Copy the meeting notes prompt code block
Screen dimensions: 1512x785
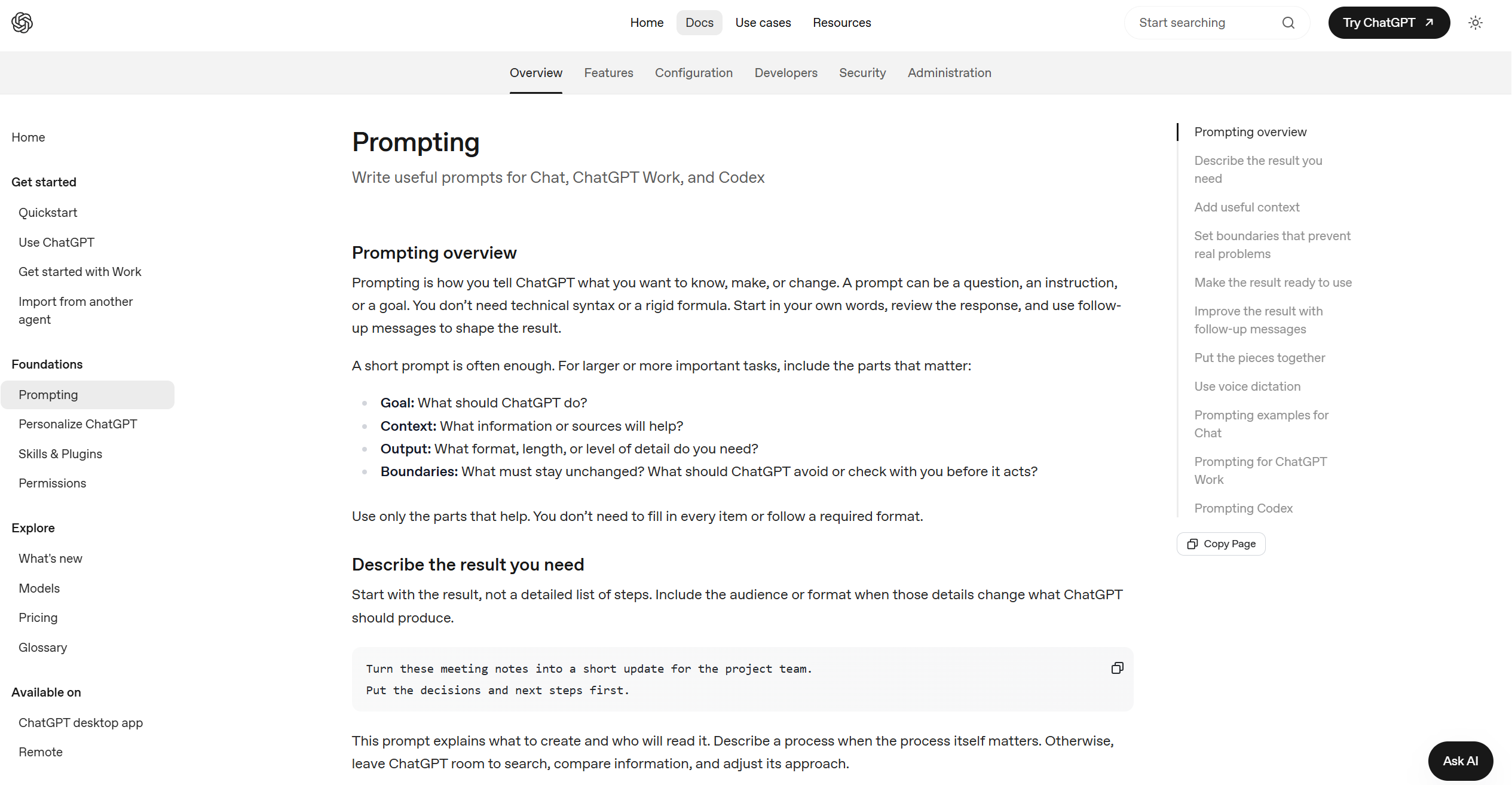point(1116,668)
